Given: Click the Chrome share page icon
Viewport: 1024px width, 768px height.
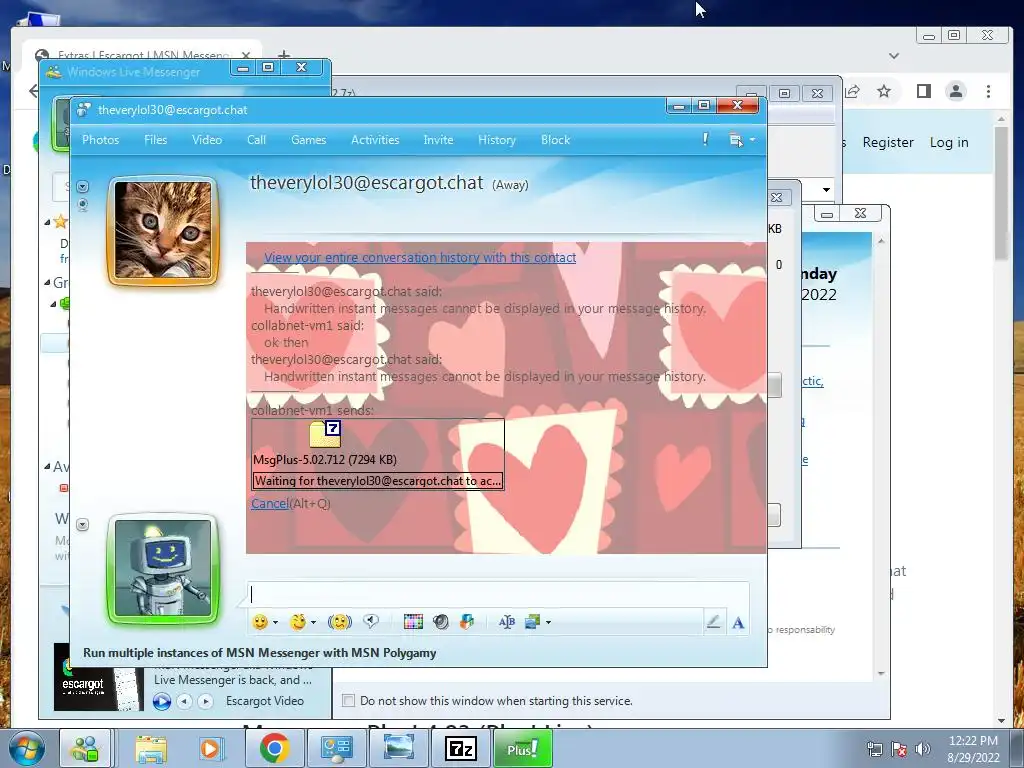Looking at the screenshot, I should (x=852, y=91).
